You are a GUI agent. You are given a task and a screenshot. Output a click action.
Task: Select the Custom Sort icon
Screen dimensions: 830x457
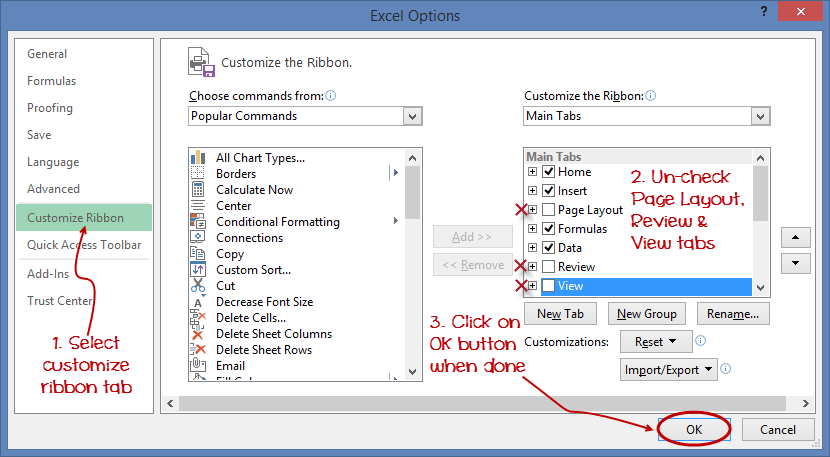click(197, 270)
